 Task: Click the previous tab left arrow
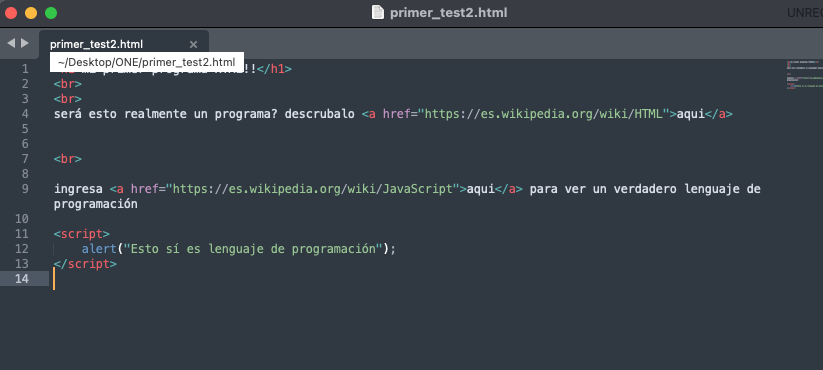point(11,43)
